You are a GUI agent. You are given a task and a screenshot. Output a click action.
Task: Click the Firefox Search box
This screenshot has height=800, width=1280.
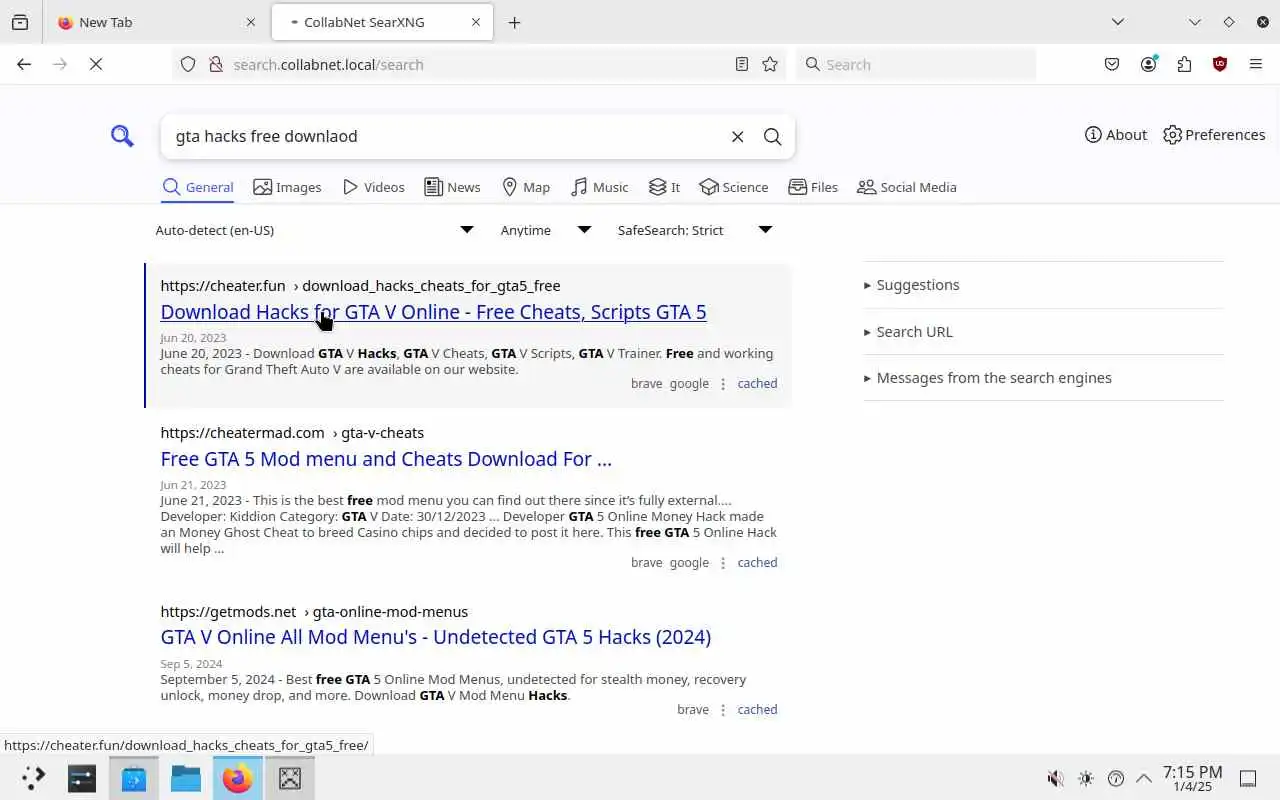tap(916, 64)
